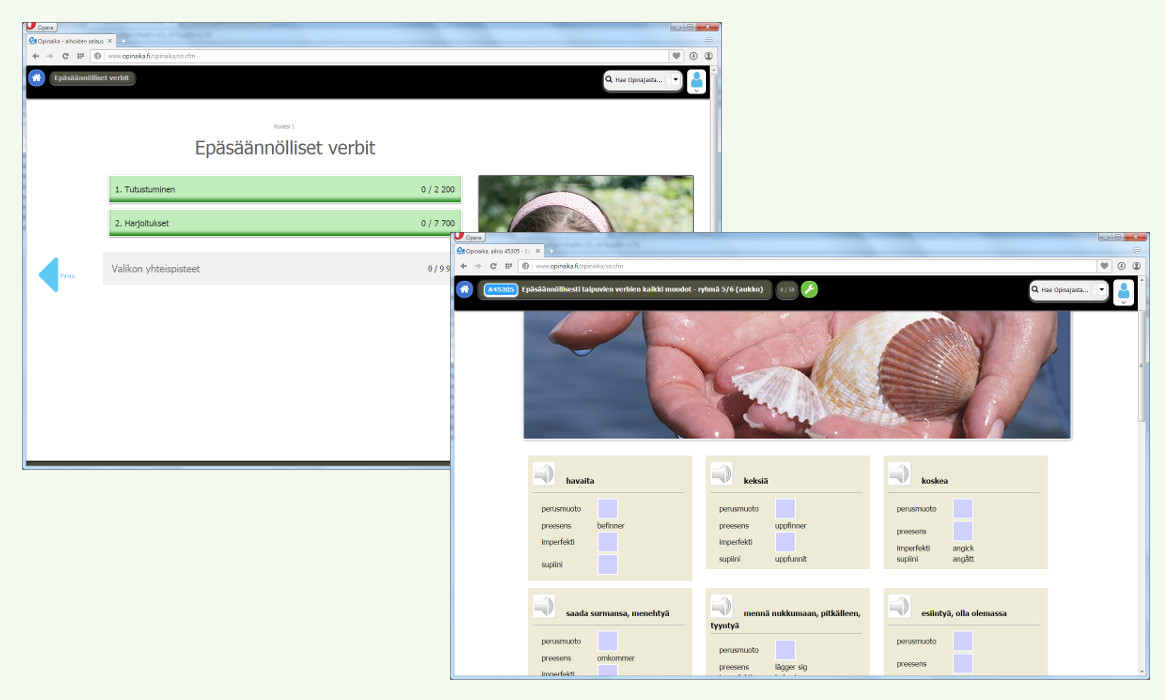
Task: Click the downloads icon in the back window toolbar
Action: 694,56
